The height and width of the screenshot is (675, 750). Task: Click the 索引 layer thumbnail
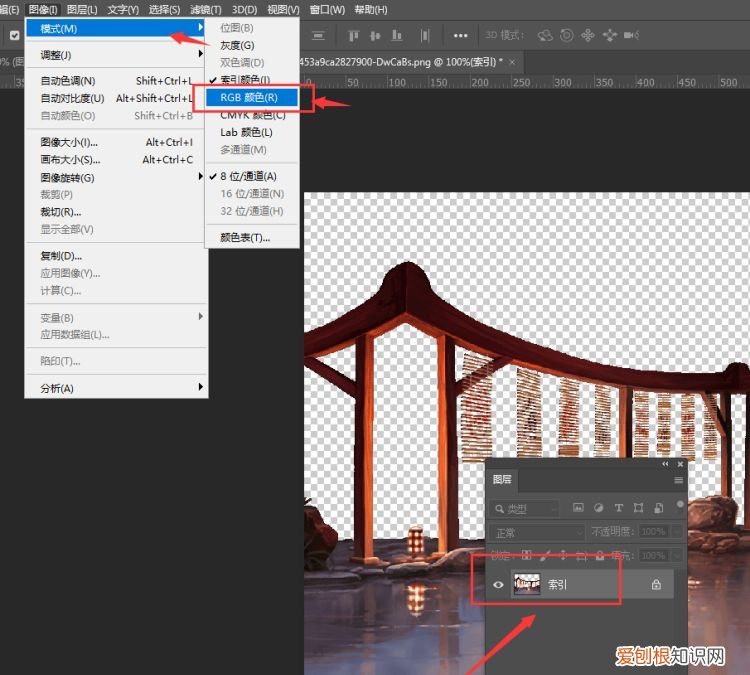[526, 585]
